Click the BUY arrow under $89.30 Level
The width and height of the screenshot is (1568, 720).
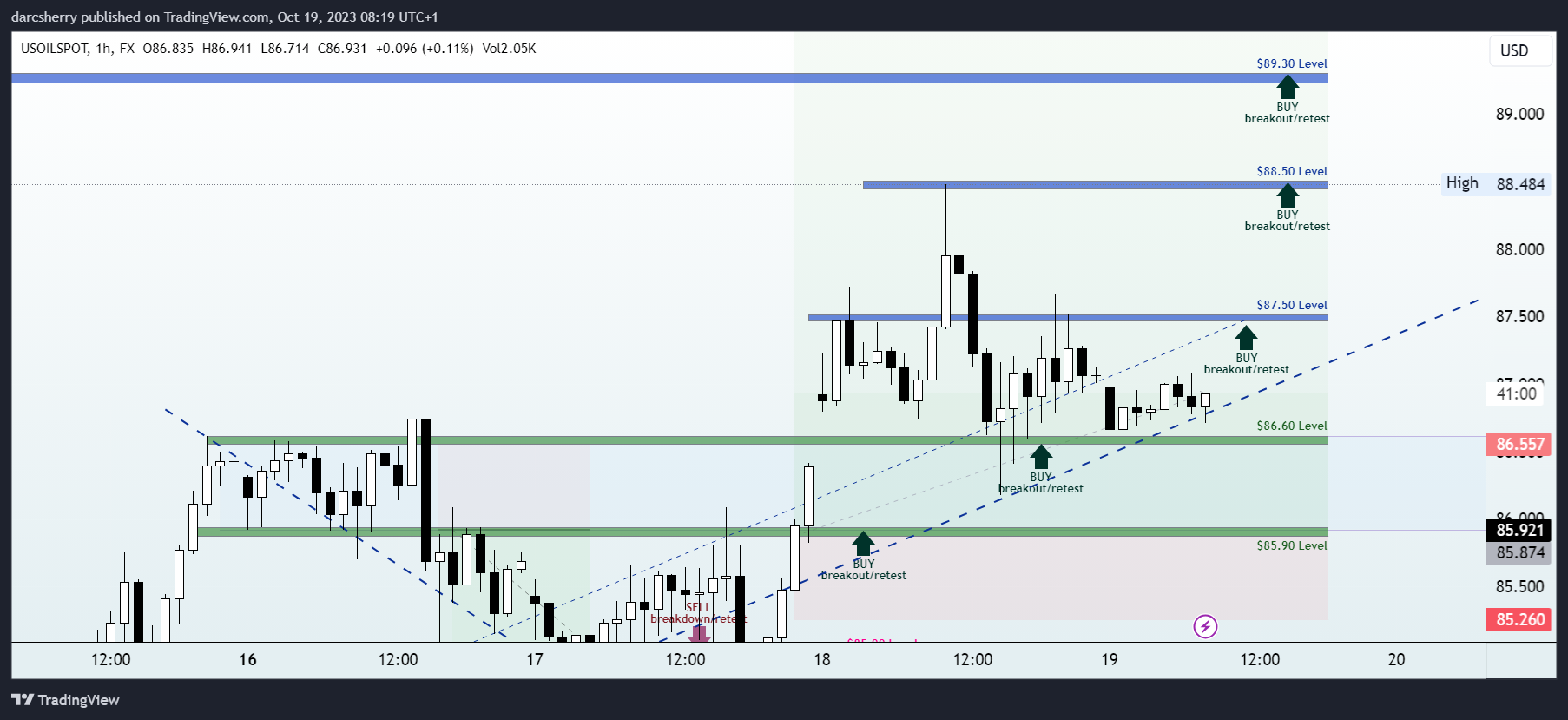click(x=1288, y=87)
